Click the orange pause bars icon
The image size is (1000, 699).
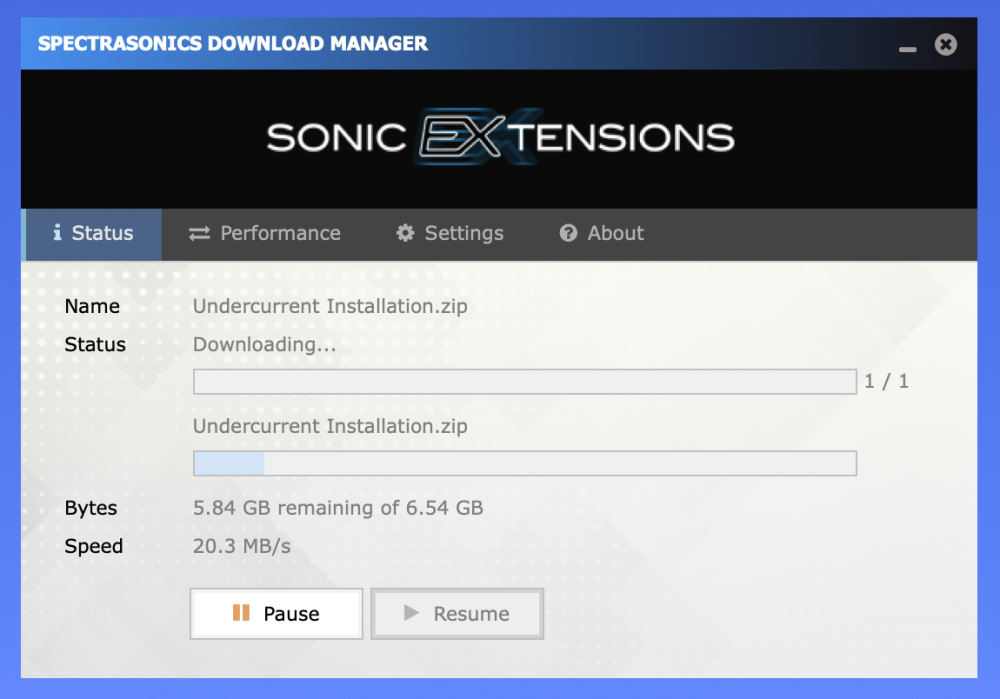pyautogui.click(x=241, y=613)
